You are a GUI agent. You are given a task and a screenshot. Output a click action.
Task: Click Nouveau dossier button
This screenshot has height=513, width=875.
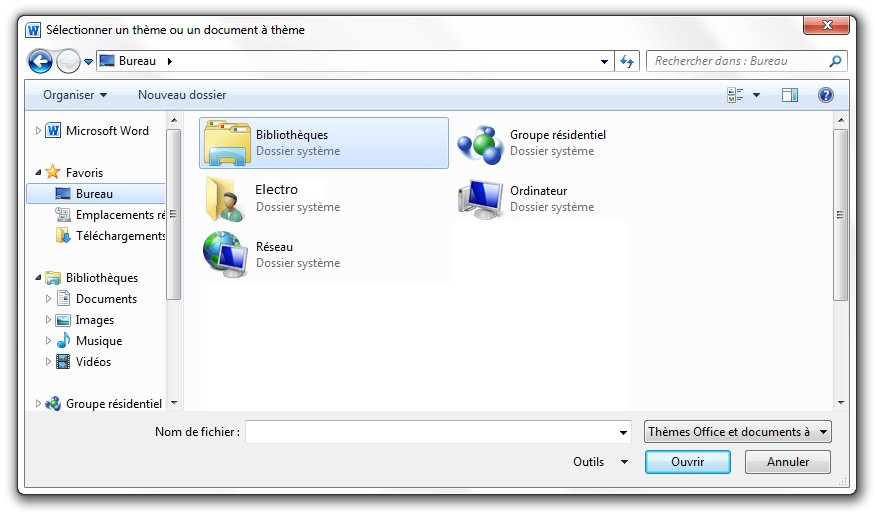(x=182, y=95)
